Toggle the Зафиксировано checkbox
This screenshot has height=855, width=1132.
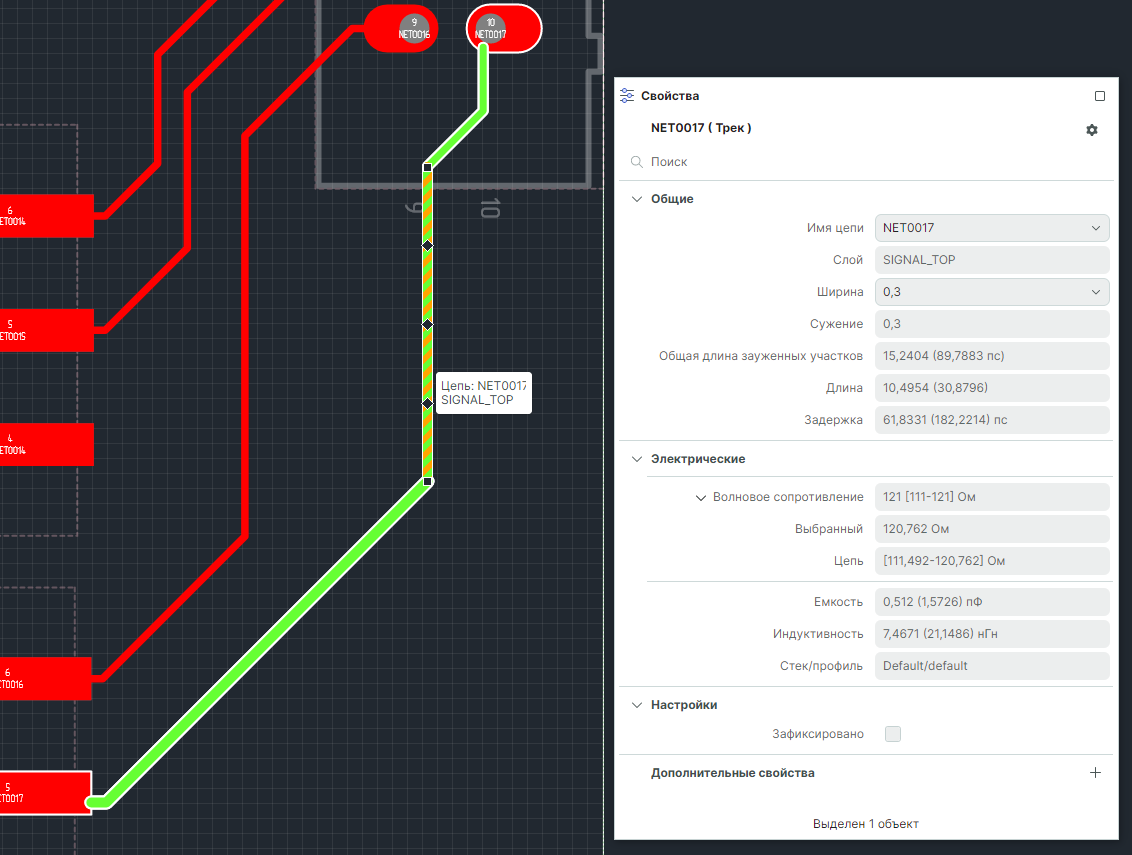pyautogui.click(x=893, y=734)
